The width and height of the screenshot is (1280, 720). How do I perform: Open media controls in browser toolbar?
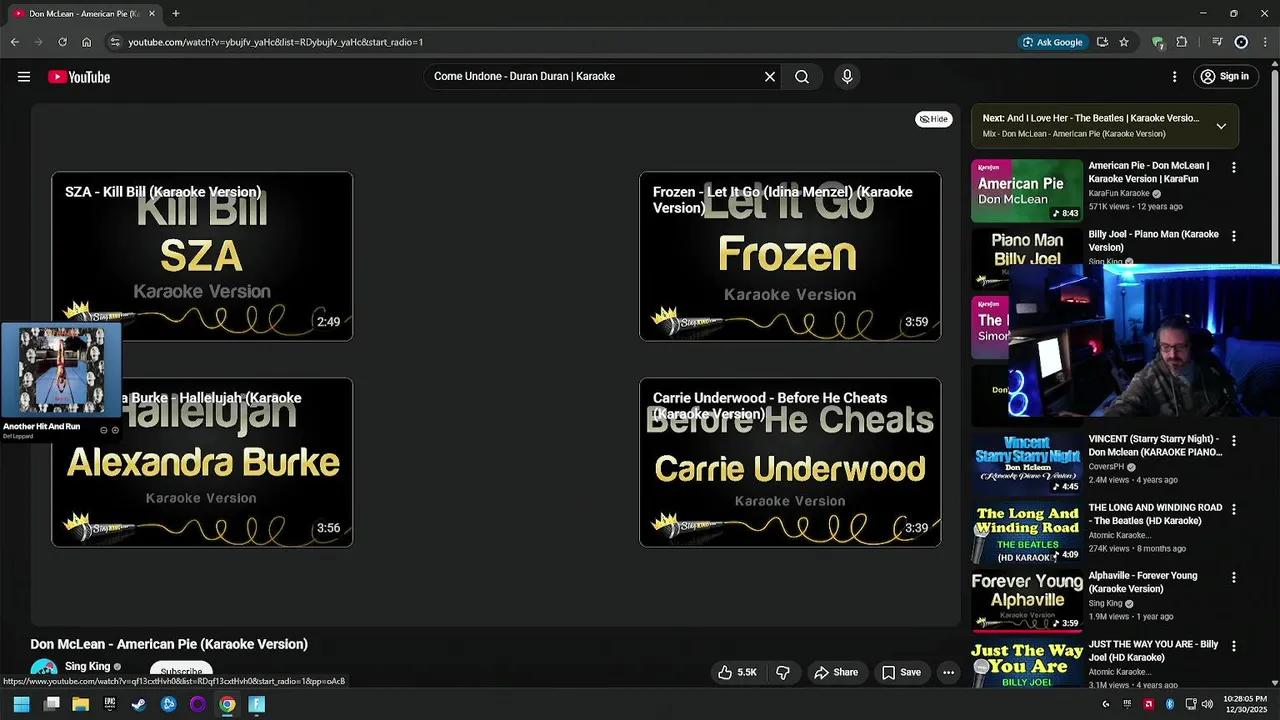(1217, 42)
